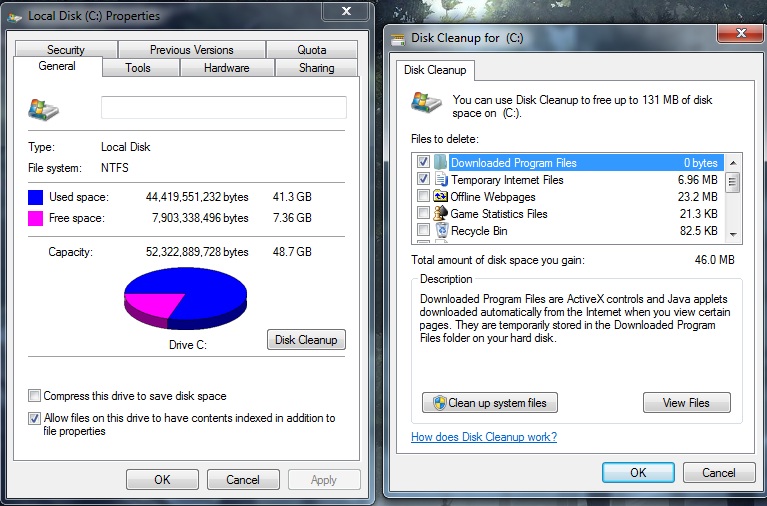767x506 pixels.
Task: Disable indexing of file contents checkbox
Action: click(34, 418)
